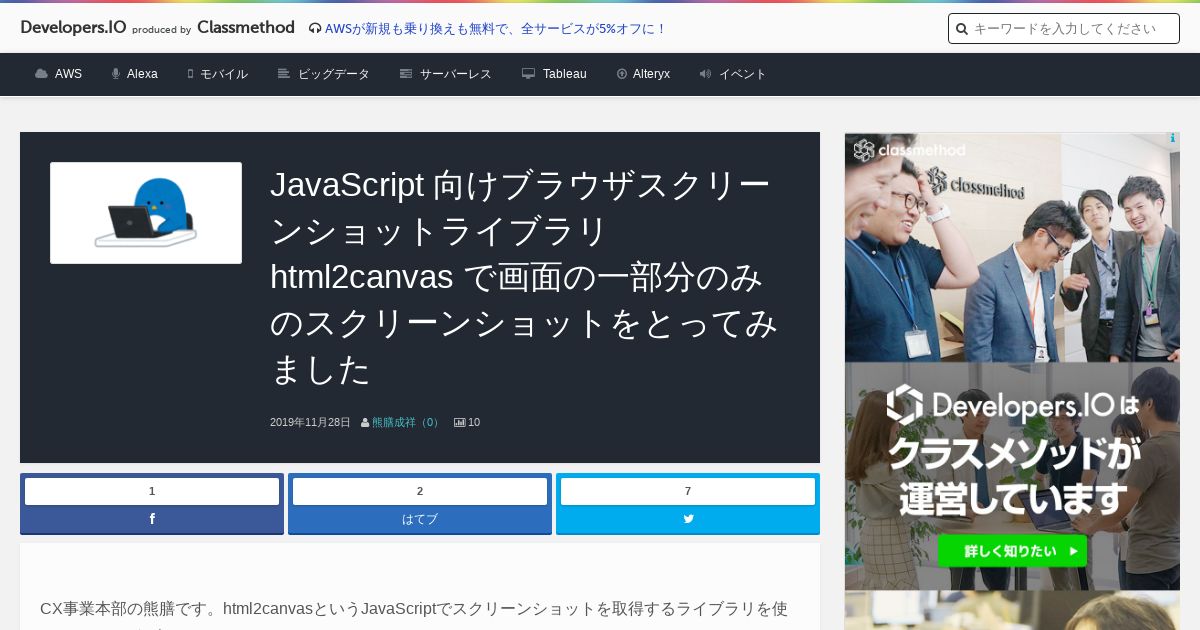The image size is (1200, 630).
Task: Open the イベント navigation menu item
Action: click(x=743, y=74)
